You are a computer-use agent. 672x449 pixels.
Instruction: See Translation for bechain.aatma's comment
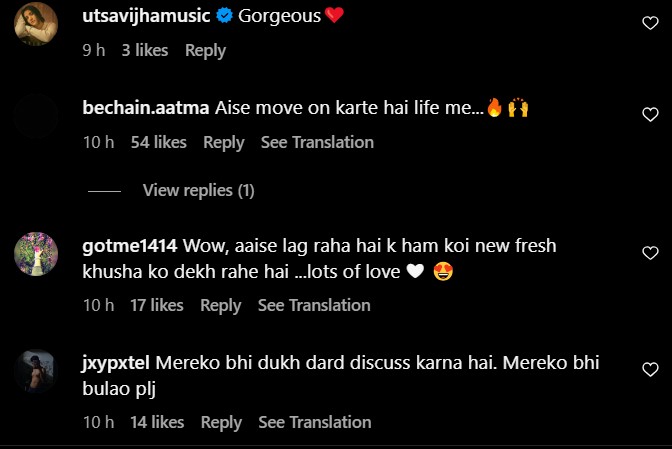coord(317,142)
